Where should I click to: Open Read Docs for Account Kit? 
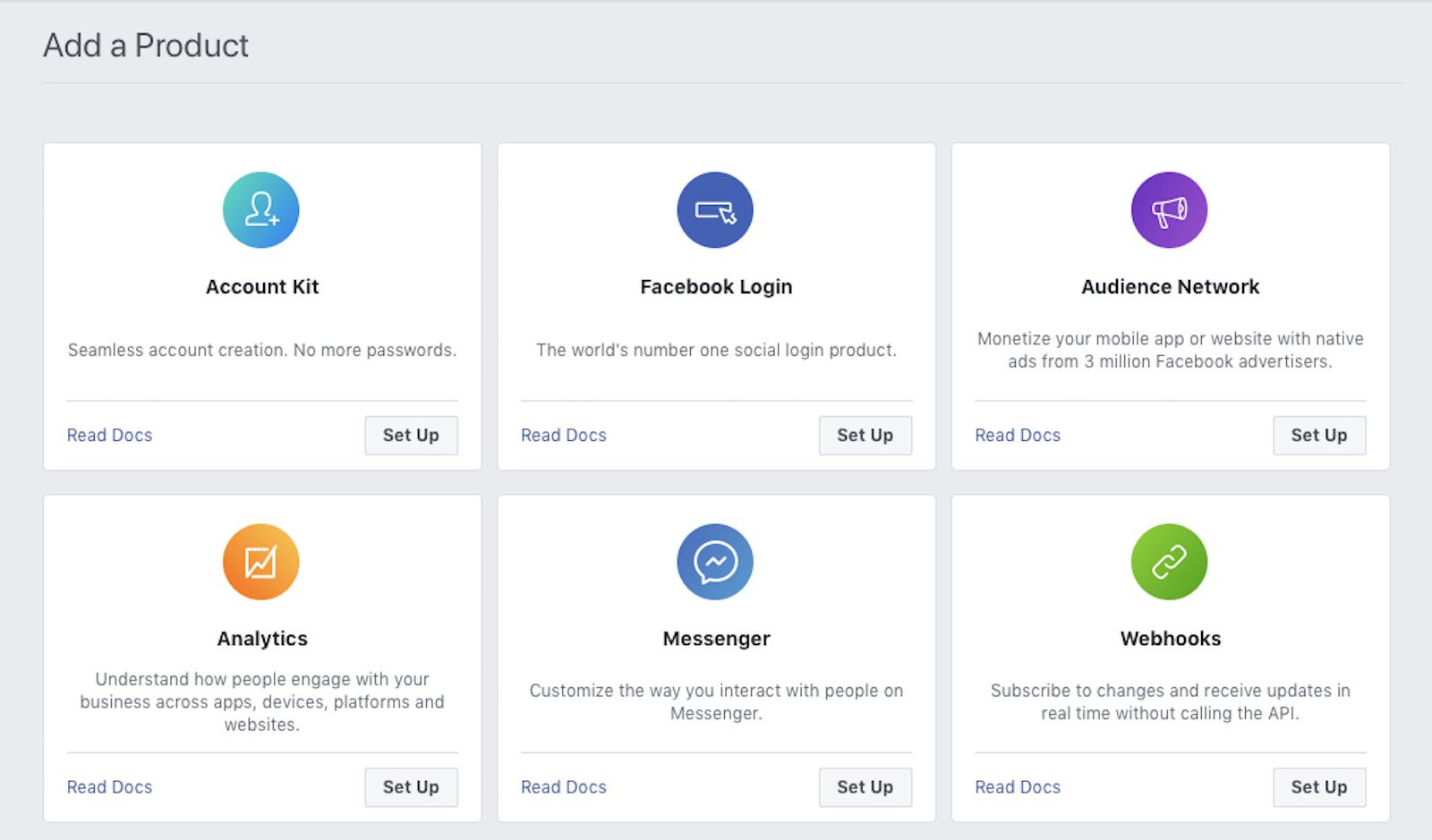[109, 436]
